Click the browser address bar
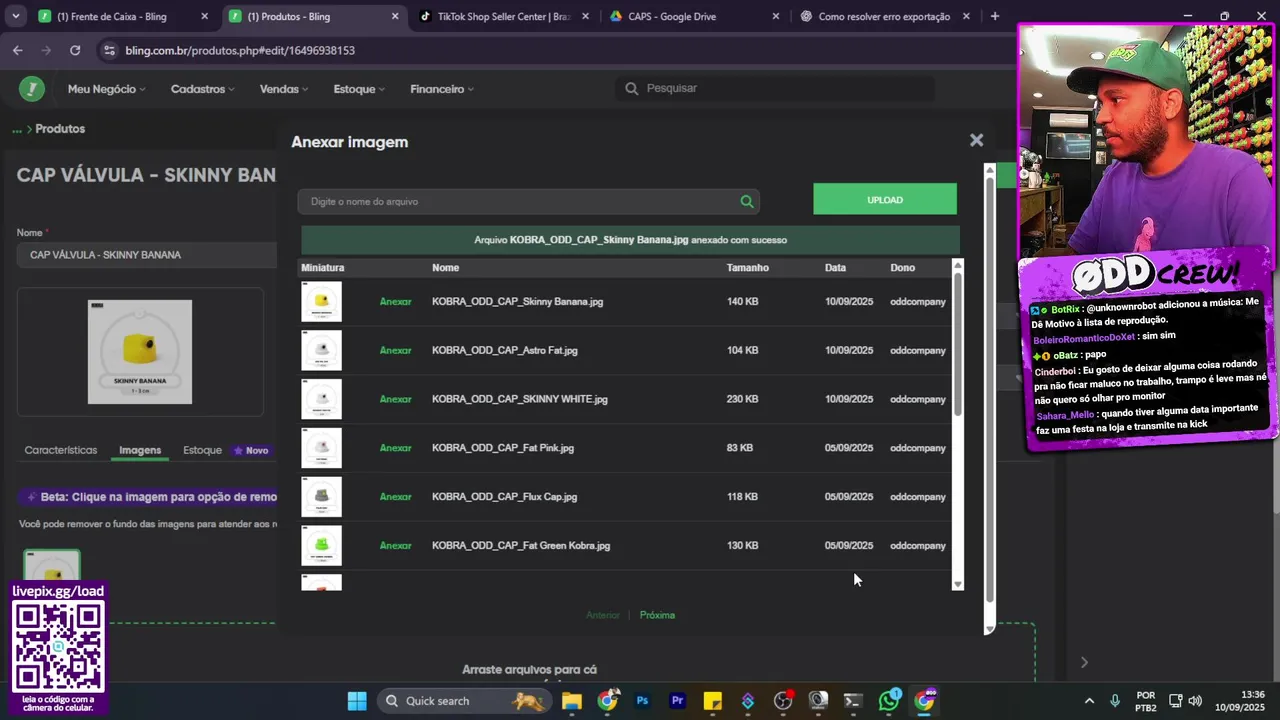The width and height of the screenshot is (1280, 720). click(x=555, y=50)
